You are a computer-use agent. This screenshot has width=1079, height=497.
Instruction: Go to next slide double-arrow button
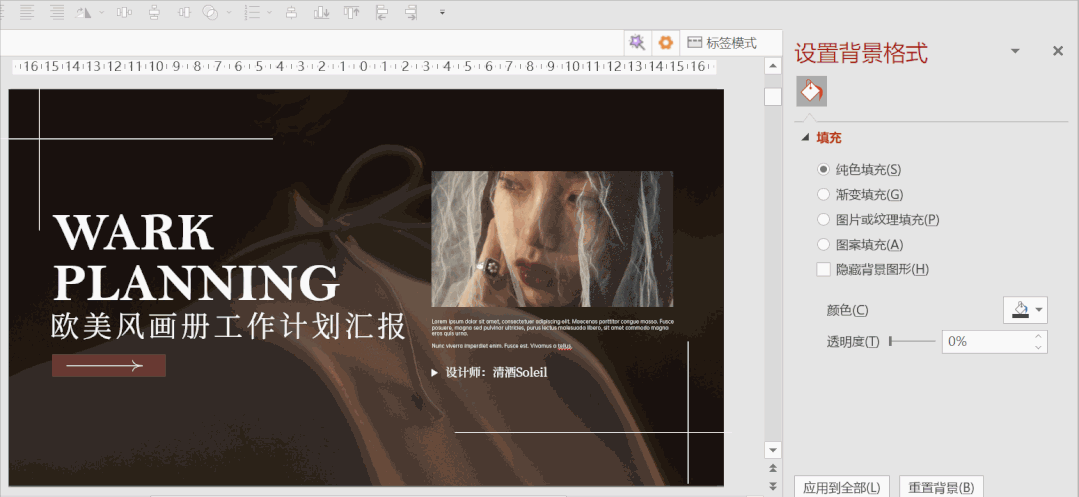pyautogui.click(x=773, y=486)
